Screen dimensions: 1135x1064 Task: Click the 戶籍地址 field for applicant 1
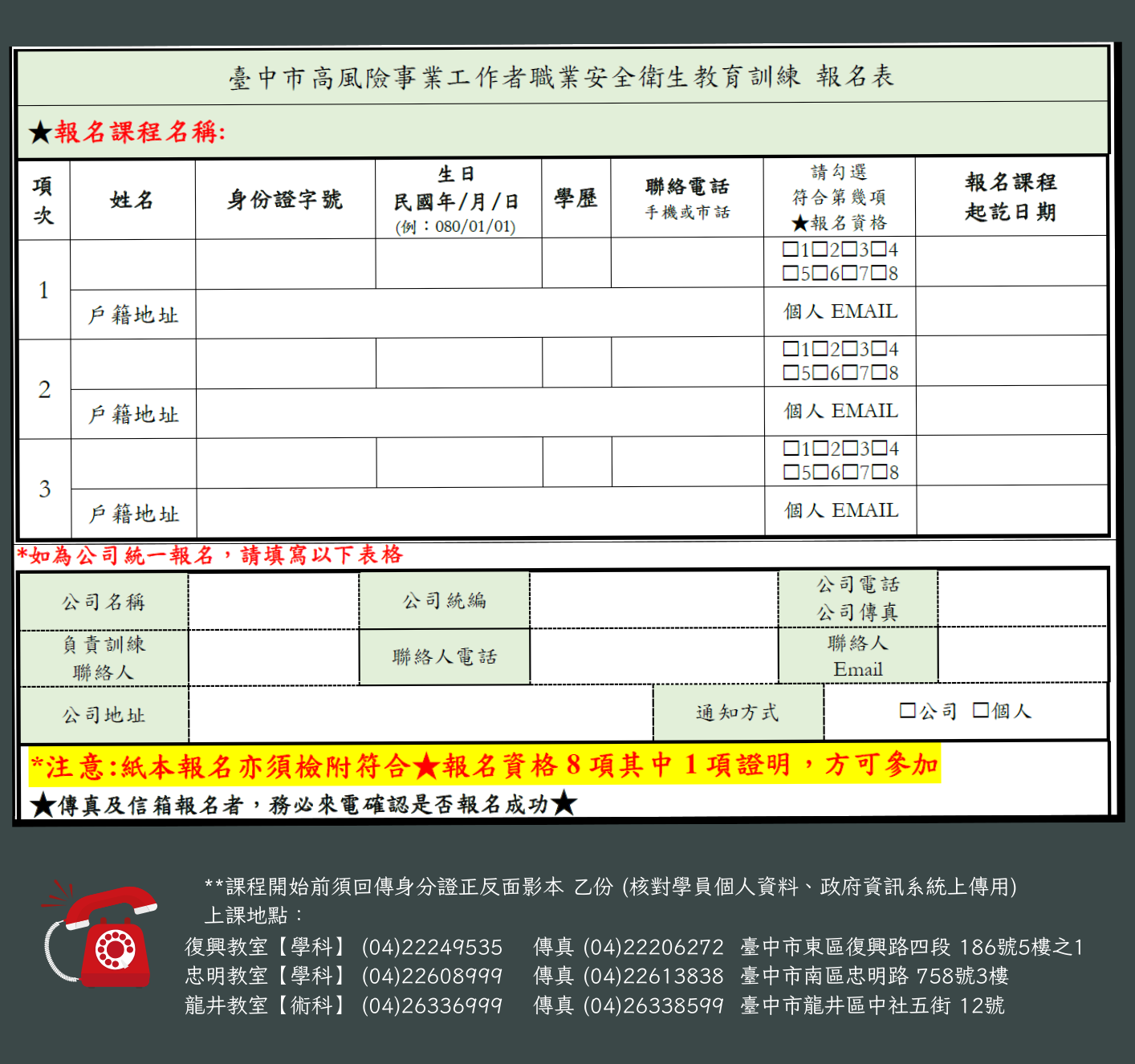(x=479, y=313)
